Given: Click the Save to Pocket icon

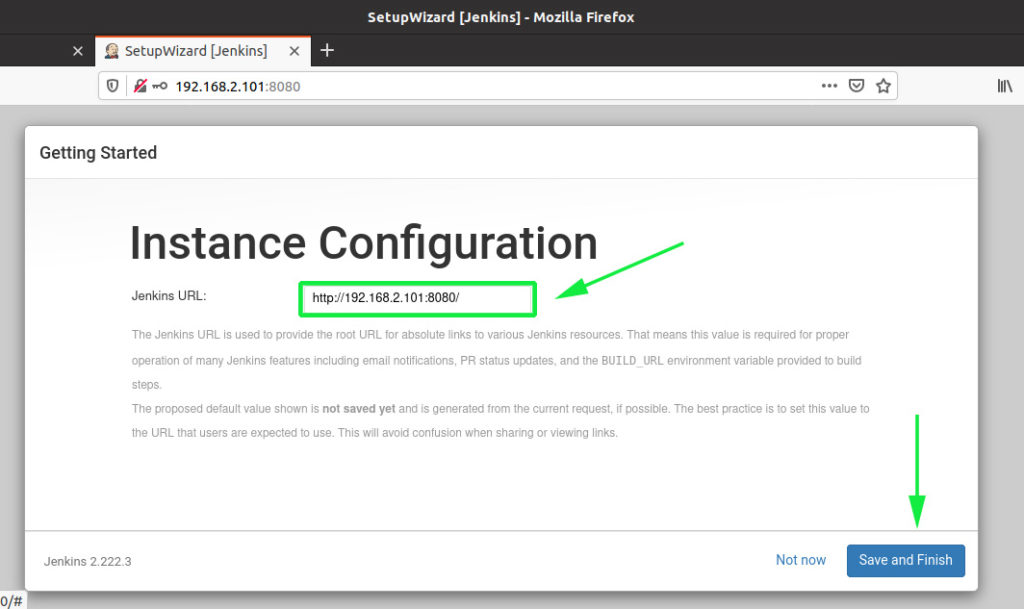Looking at the screenshot, I should click(857, 86).
